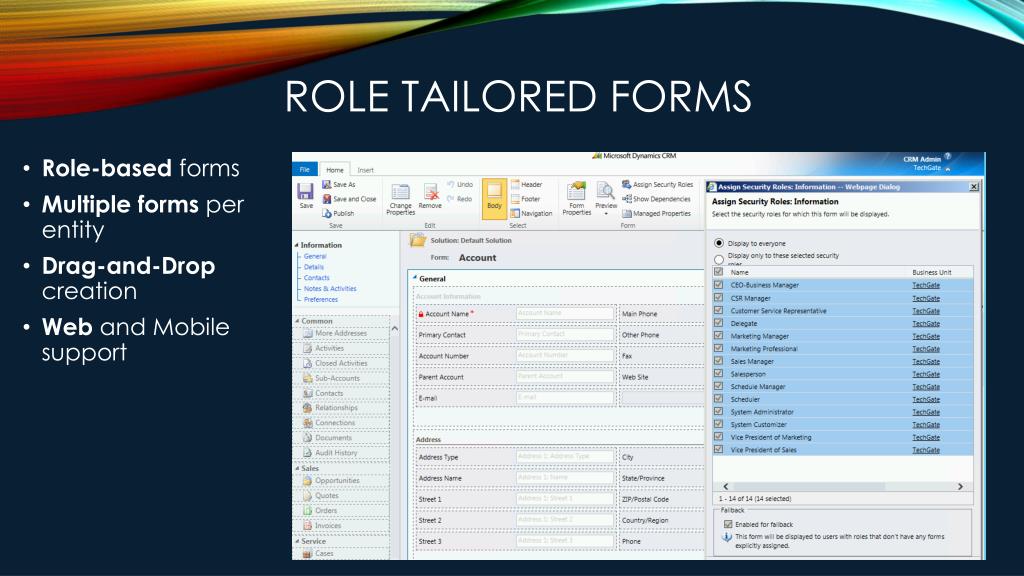Image resolution: width=1024 pixels, height=576 pixels.
Task: Collapse the Service navigation group
Action: 296,541
